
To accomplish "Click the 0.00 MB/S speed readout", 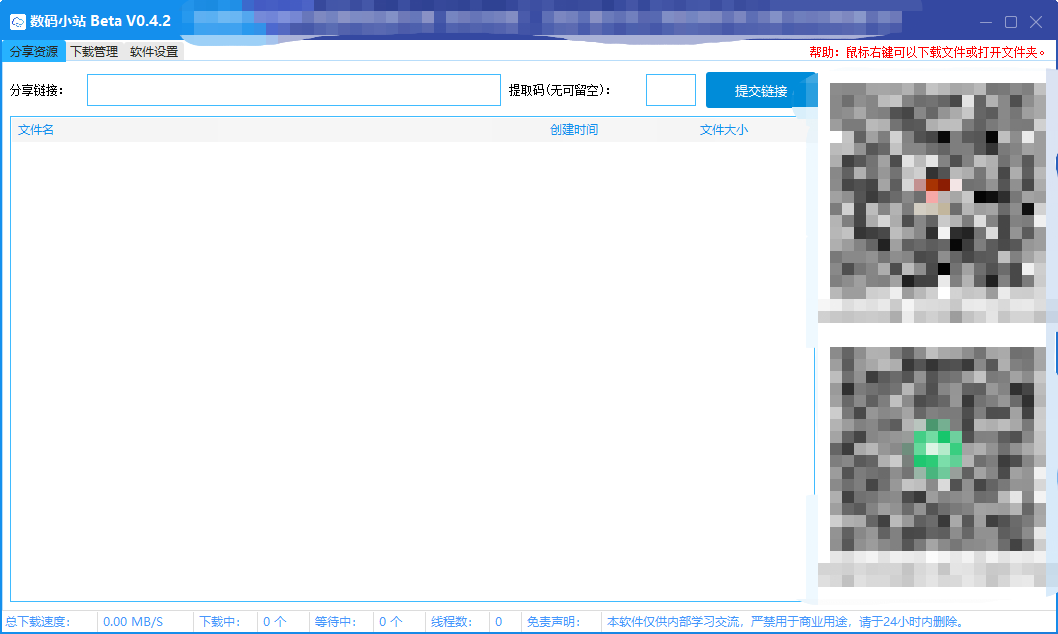I will pos(133,622).
